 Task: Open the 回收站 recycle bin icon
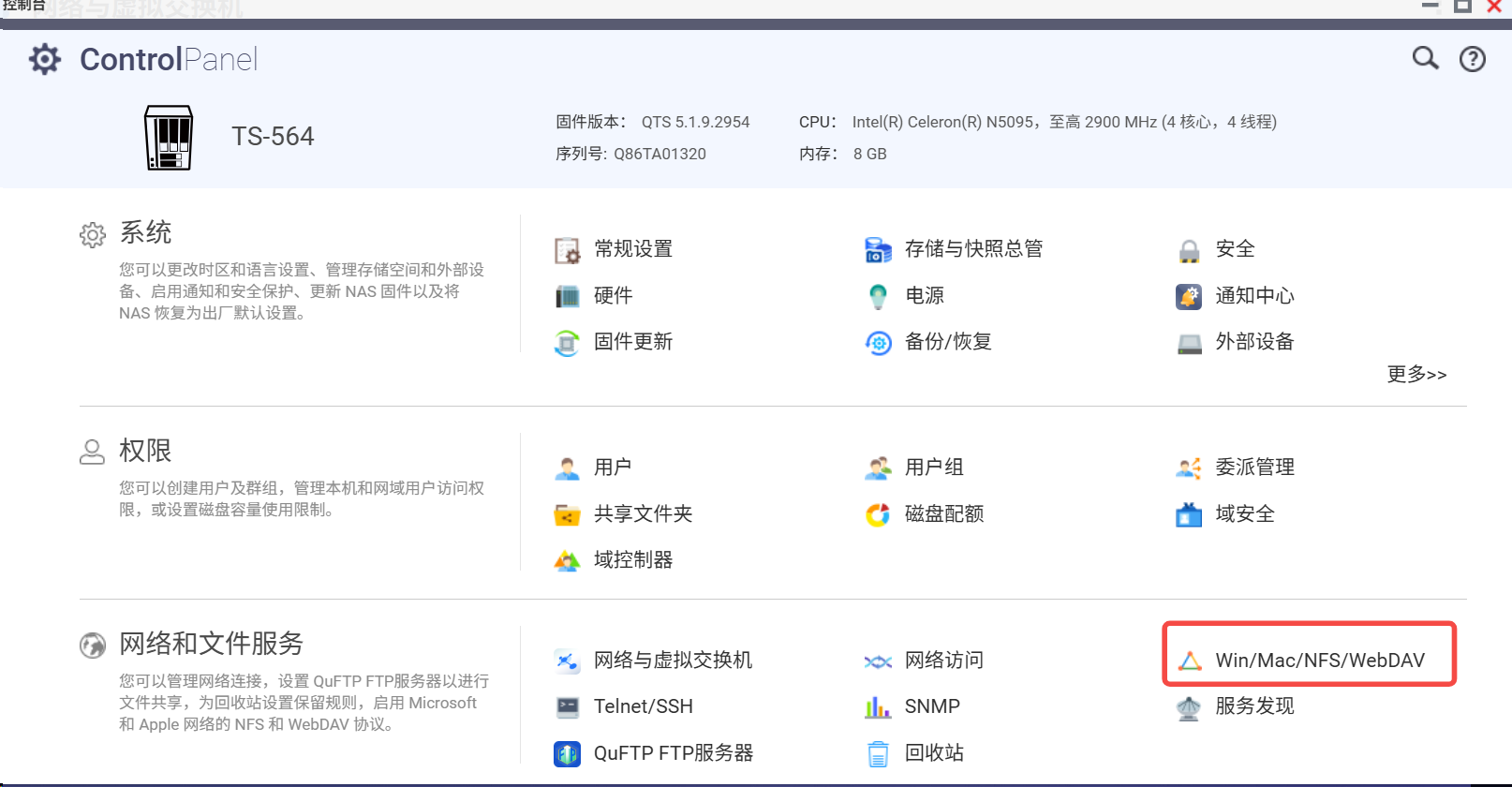878,753
